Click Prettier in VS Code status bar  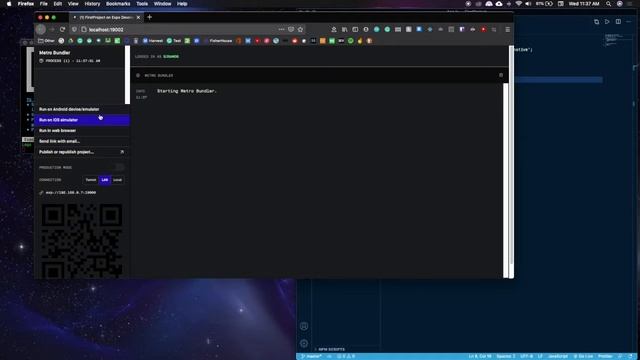point(605,356)
